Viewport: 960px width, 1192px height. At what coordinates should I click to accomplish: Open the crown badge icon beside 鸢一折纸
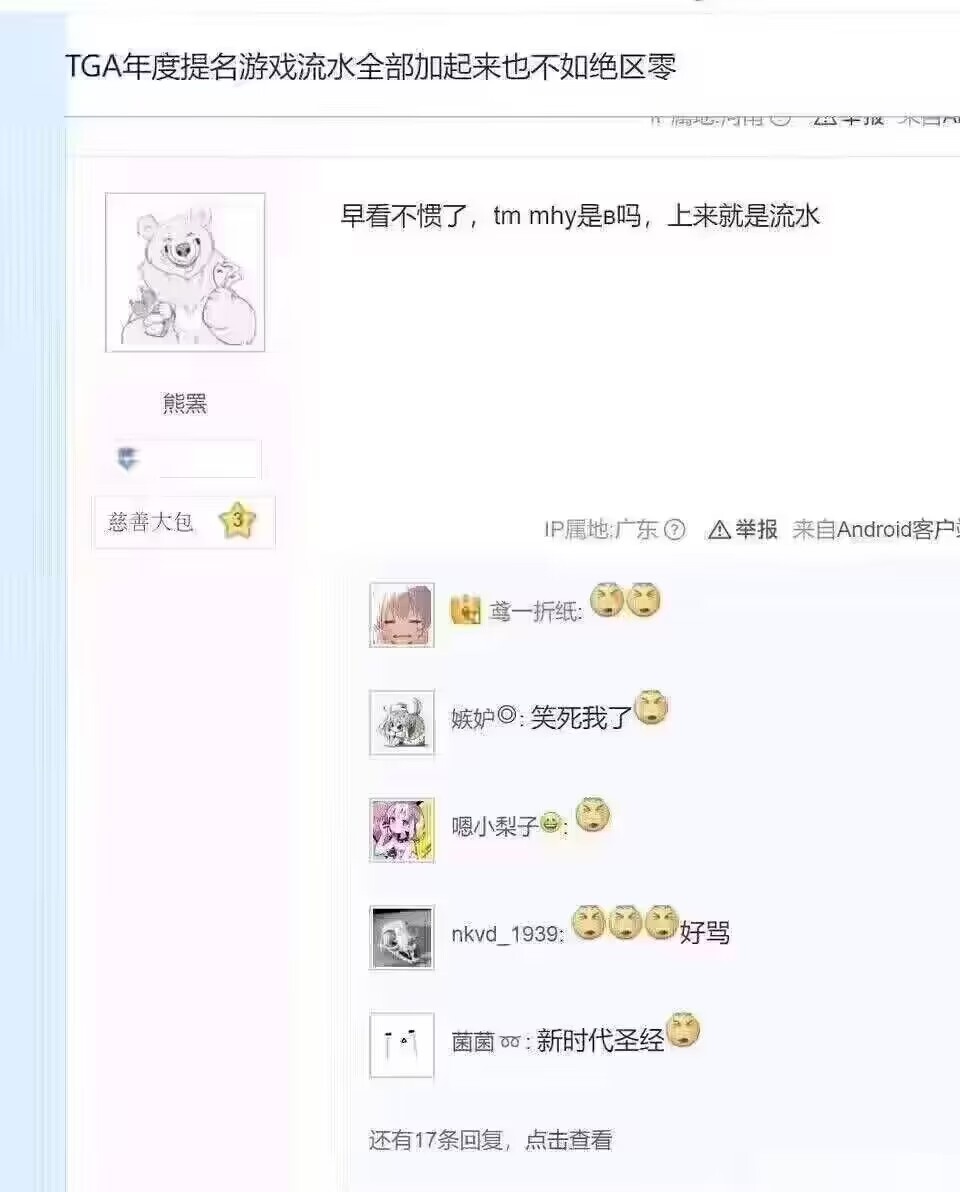point(465,610)
